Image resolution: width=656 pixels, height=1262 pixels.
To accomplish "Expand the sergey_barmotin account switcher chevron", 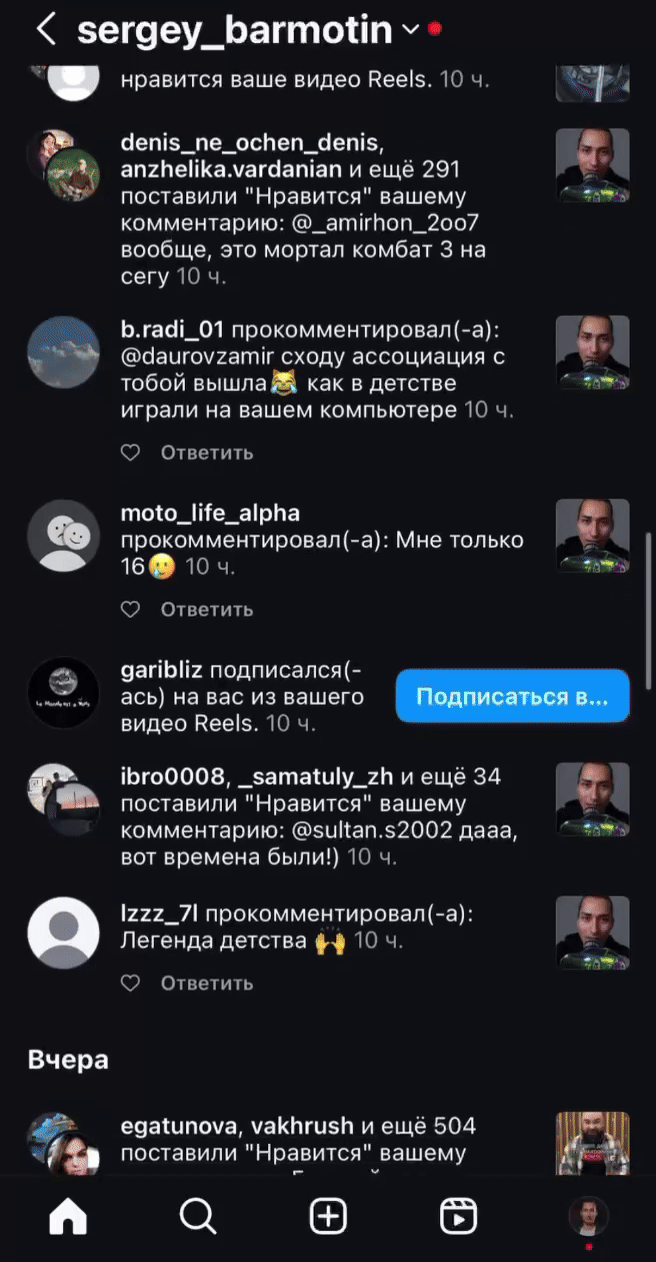I will [410, 30].
